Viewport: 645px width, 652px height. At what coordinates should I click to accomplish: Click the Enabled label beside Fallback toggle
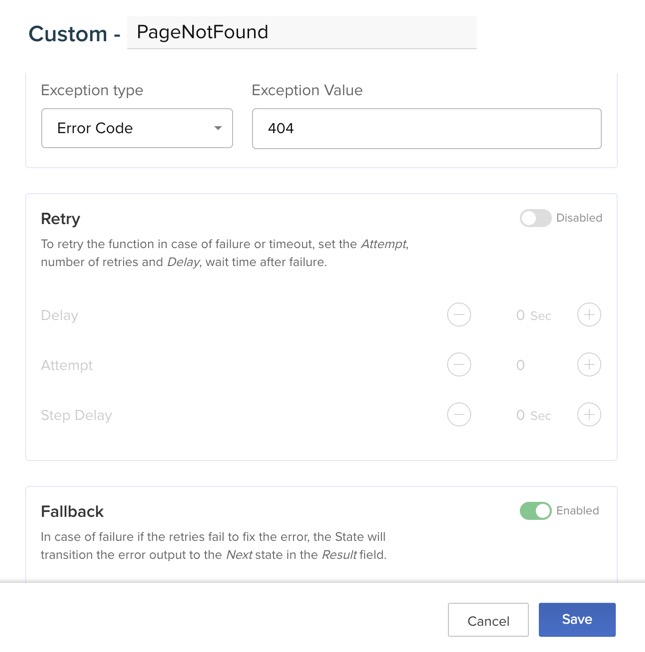[x=578, y=511]
